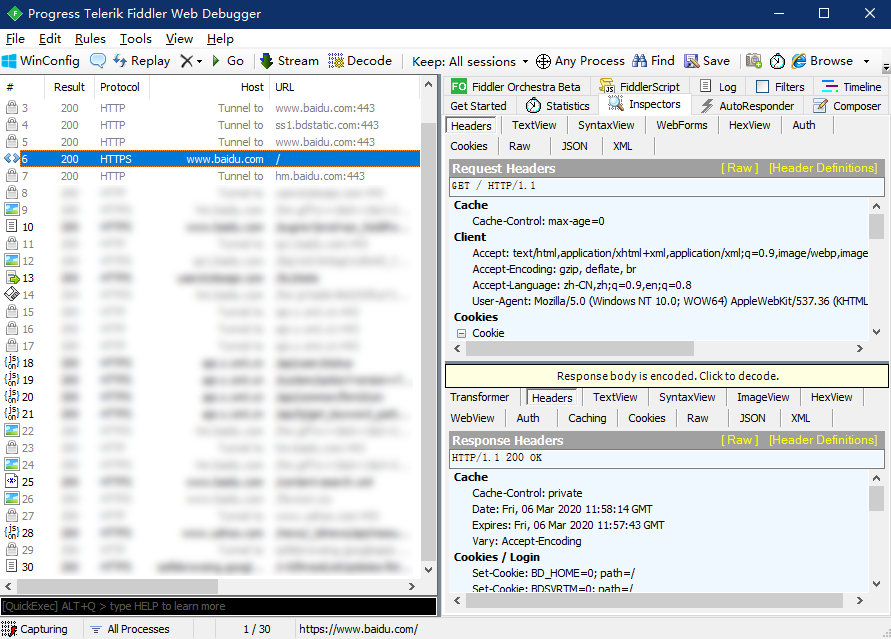This screenshot has width=891, height=639.
Task: Select request Auth tab
Action: [803, 125]
